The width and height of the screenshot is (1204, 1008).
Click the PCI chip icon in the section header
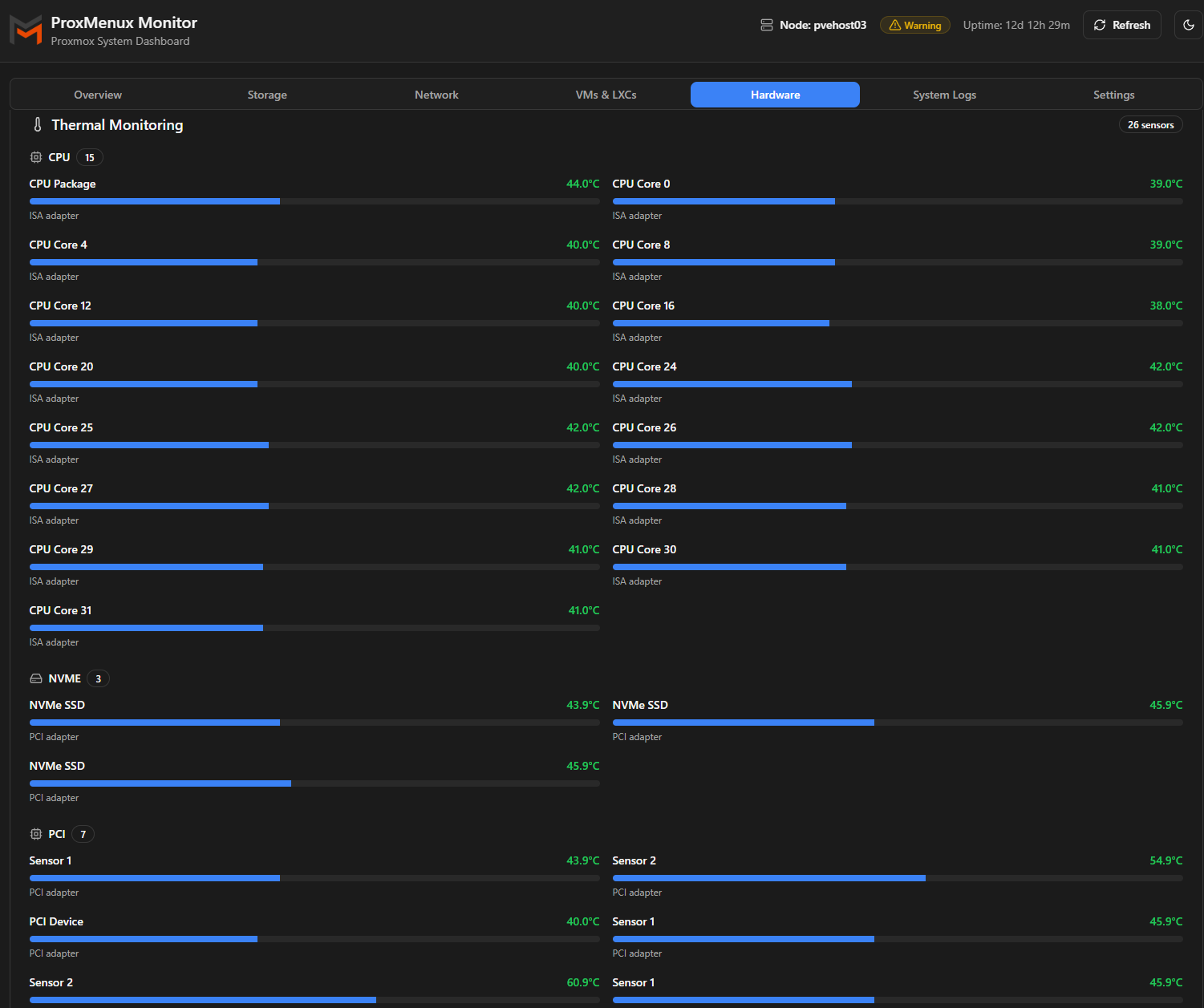click(36, 834)
